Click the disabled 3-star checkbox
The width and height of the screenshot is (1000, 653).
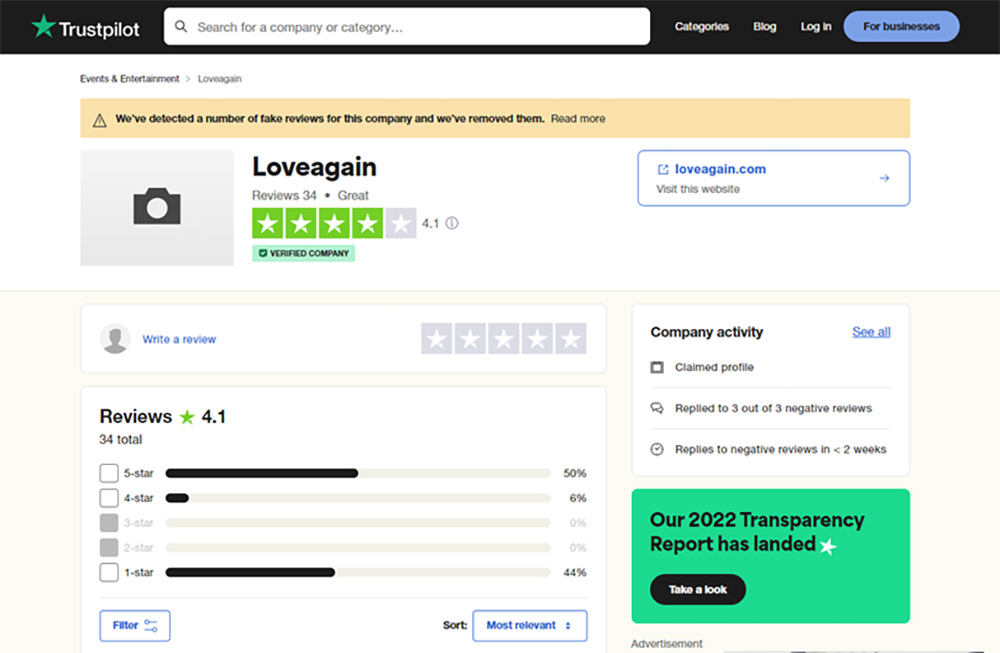109,523
